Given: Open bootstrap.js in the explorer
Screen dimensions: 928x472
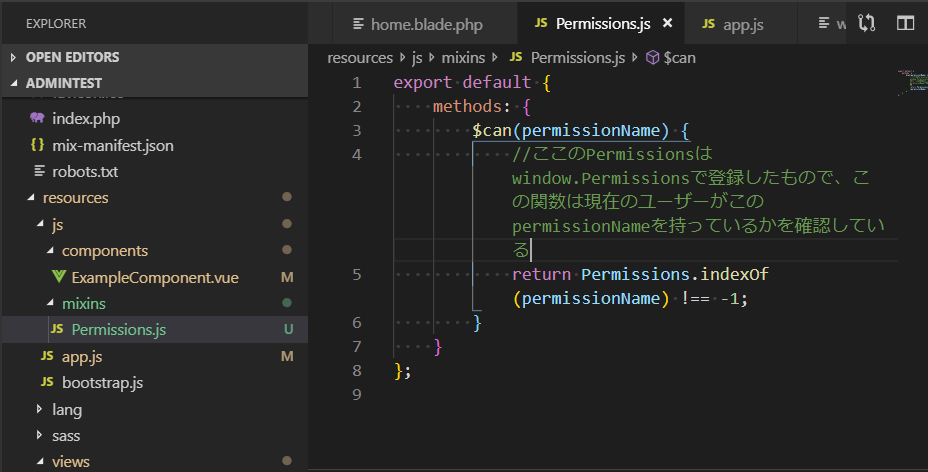Looking at the screenshot, I should pos(102,383).
